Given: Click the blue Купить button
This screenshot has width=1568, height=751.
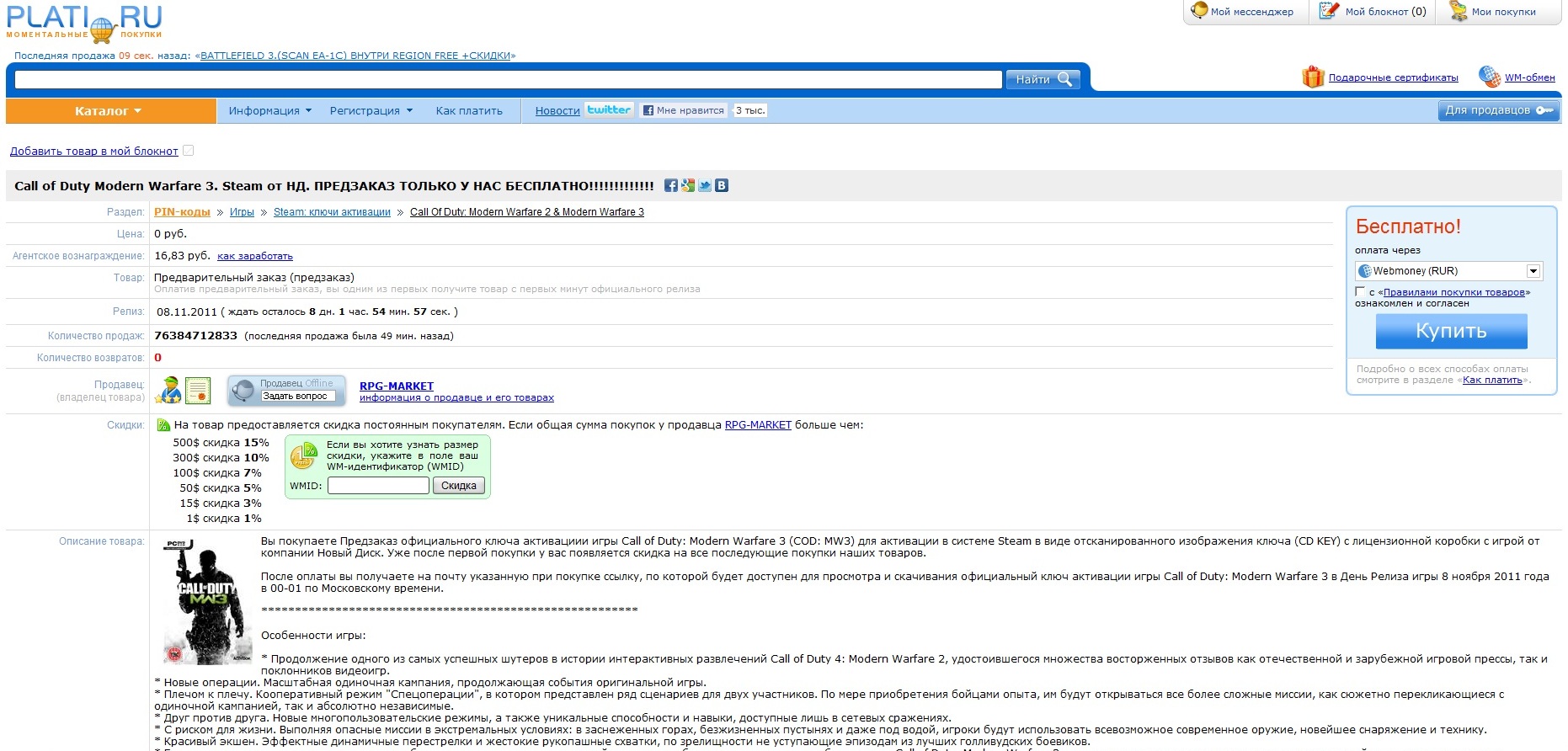Looking at the screenshot, I should point(1451,331).
